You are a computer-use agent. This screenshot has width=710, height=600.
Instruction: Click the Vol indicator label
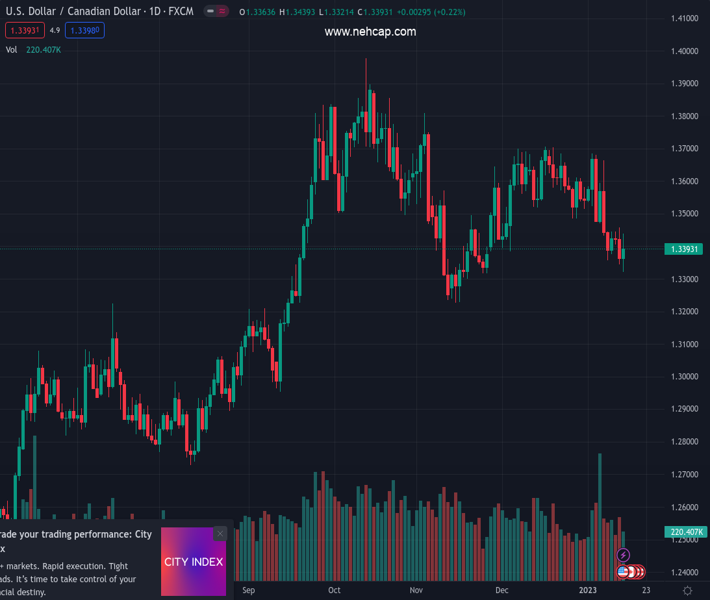12,49
